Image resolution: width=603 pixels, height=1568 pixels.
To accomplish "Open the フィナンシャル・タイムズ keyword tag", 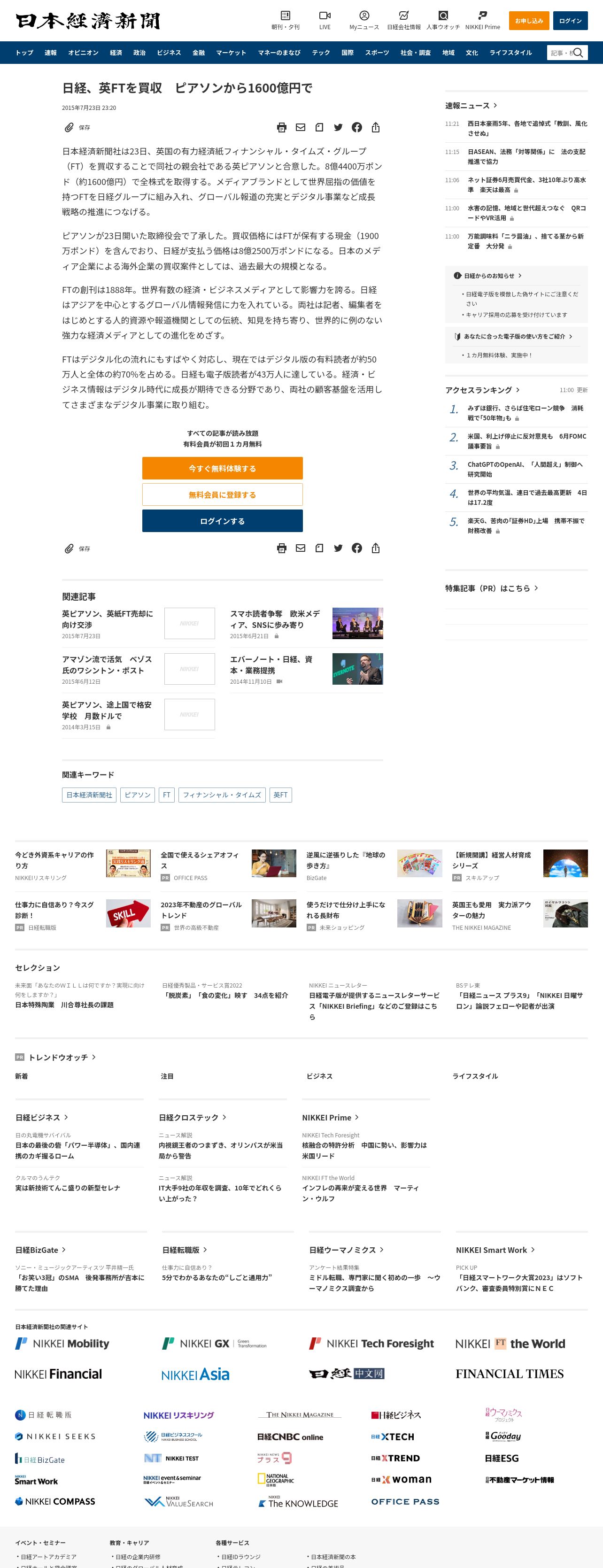I will click(222, 795).
